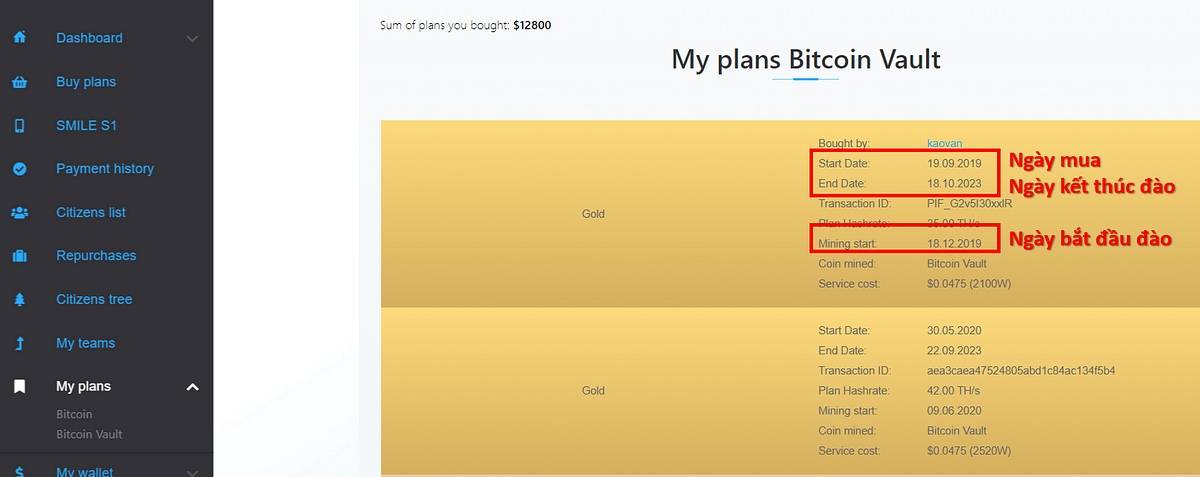Select the second Gold plan card

[789, 390]
